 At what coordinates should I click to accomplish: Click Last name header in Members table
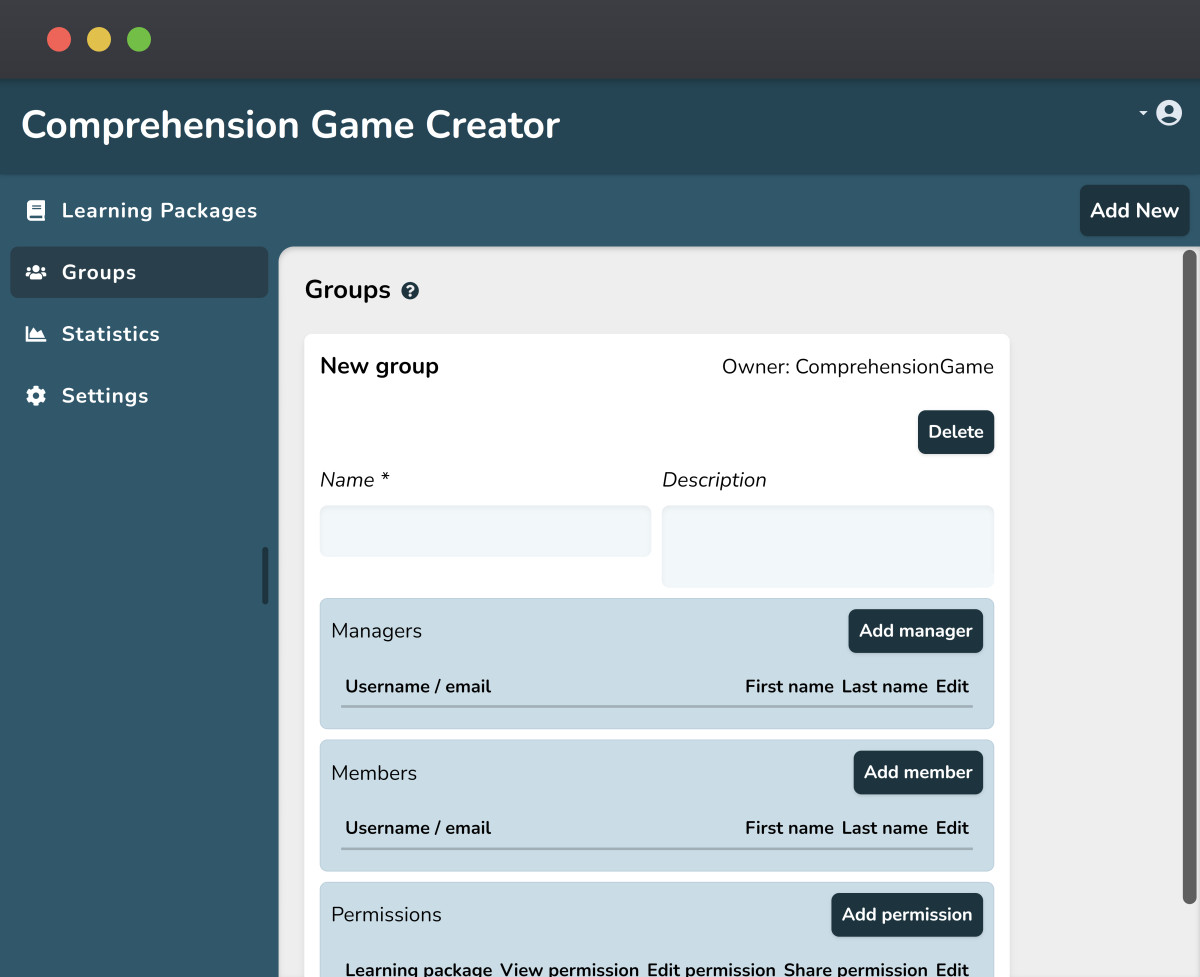[x=885, y=828]
